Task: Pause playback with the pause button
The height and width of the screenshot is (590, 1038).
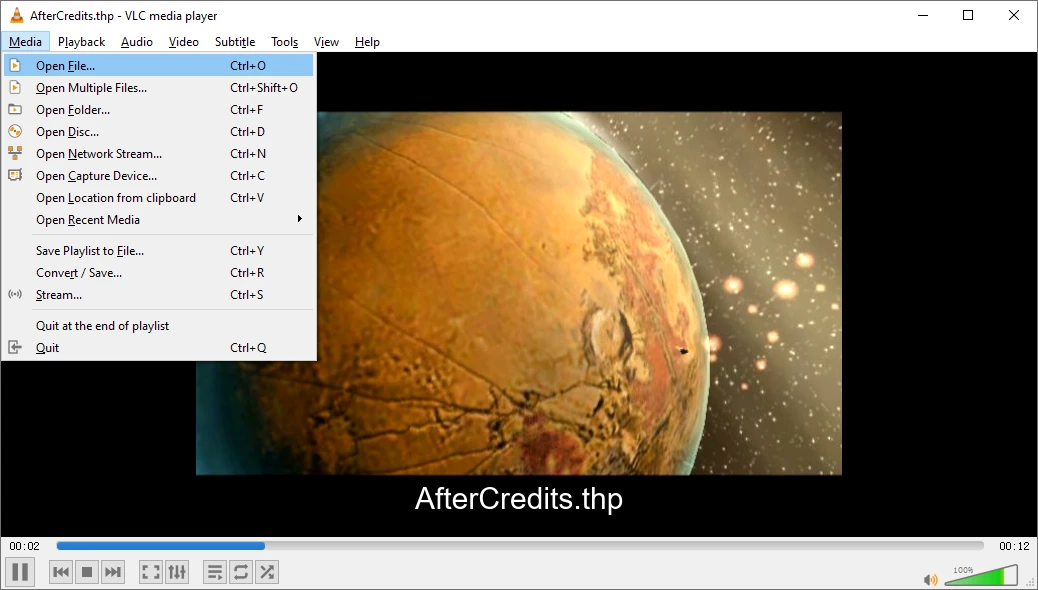Action: click(x=20, y=572)
